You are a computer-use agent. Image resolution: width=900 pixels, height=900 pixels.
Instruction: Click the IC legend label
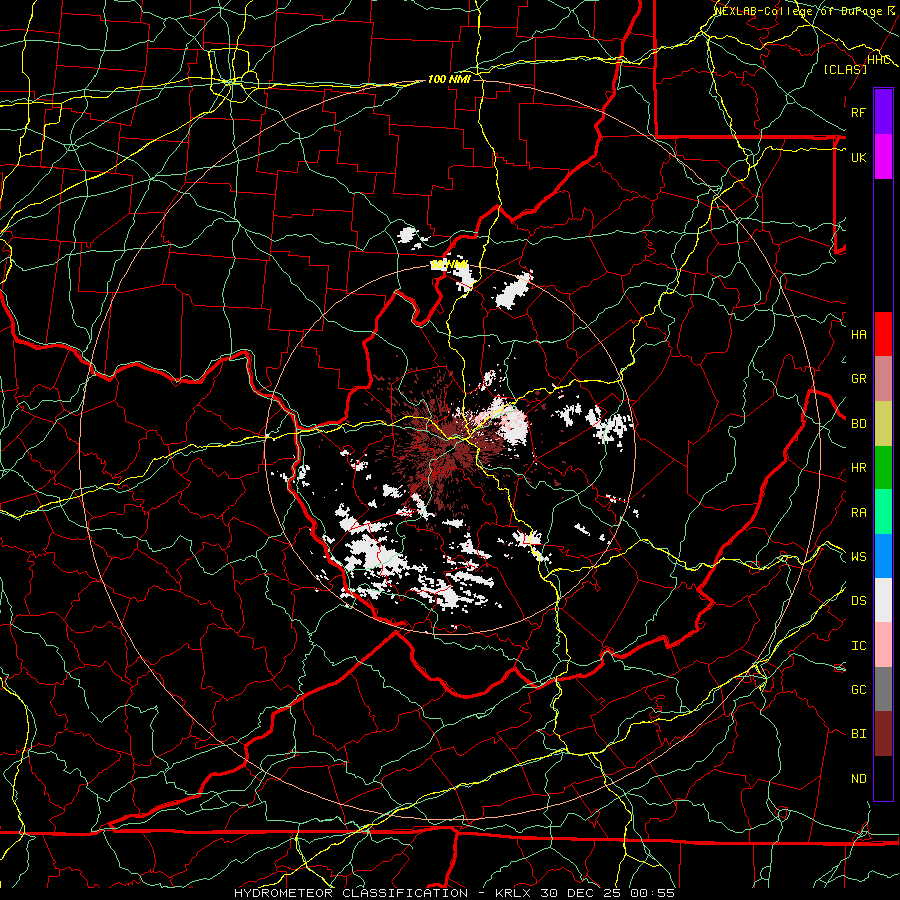tap(858, 646)
